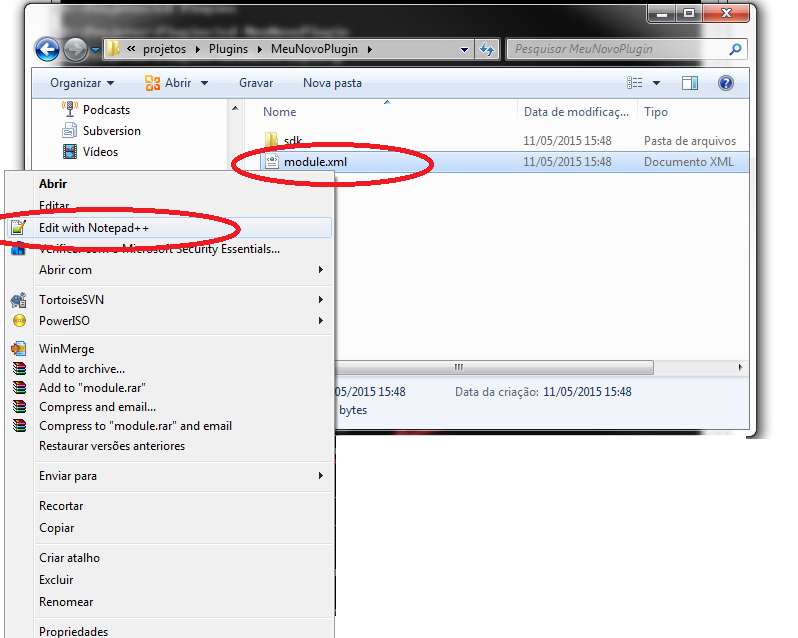The height and width of the screenshot is (638, 798).
Task: Click the module.xml file icon
Action: point(272,162)
